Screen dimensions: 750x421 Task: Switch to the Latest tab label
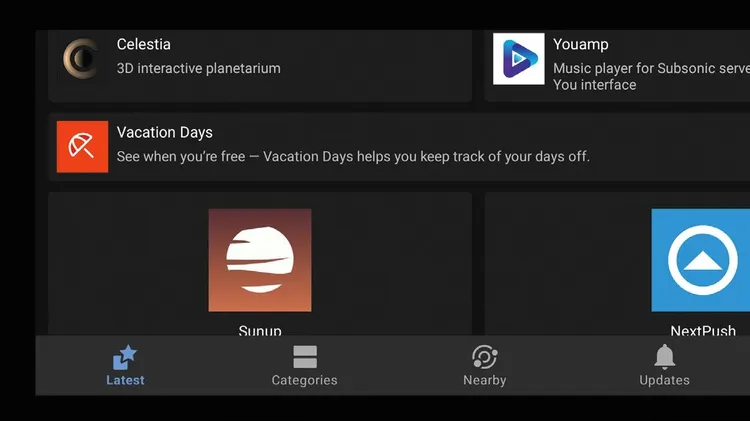point(125,380)
